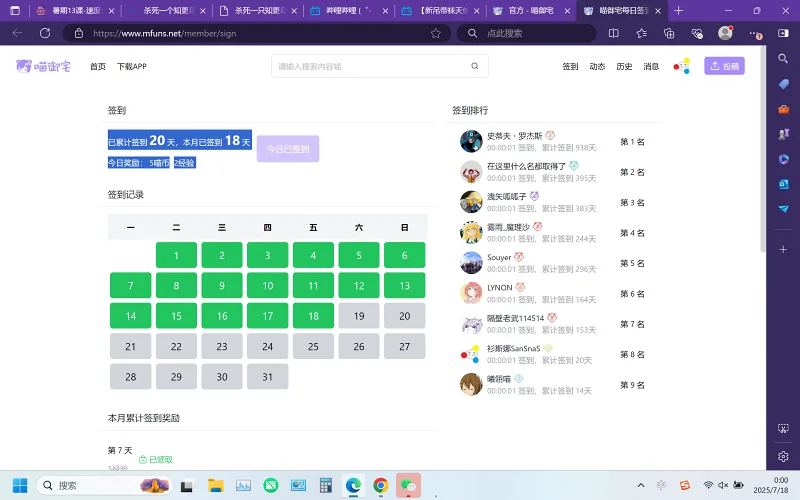Open taskbar clock showing 2025/7/18
This screenshot has width=800, height=500.
click(771, 485)
